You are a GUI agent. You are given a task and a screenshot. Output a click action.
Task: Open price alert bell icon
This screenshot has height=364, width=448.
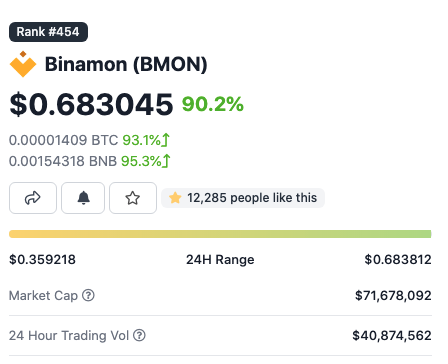[83, 198]
